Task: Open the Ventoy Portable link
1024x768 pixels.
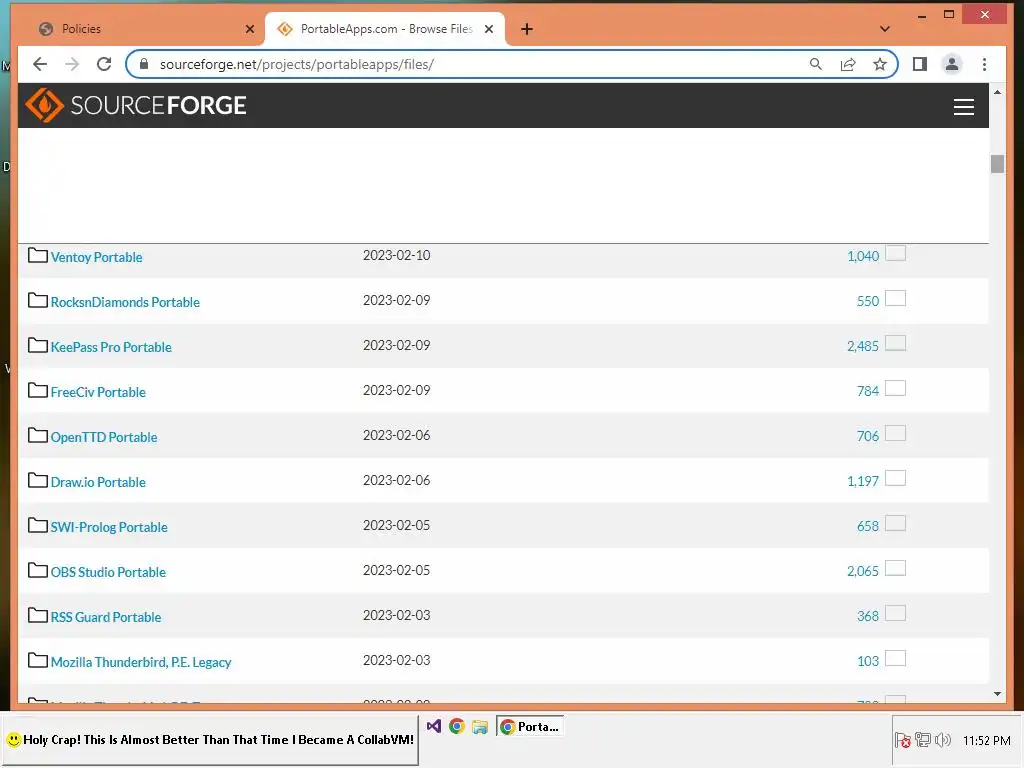Action: (96, 257)
